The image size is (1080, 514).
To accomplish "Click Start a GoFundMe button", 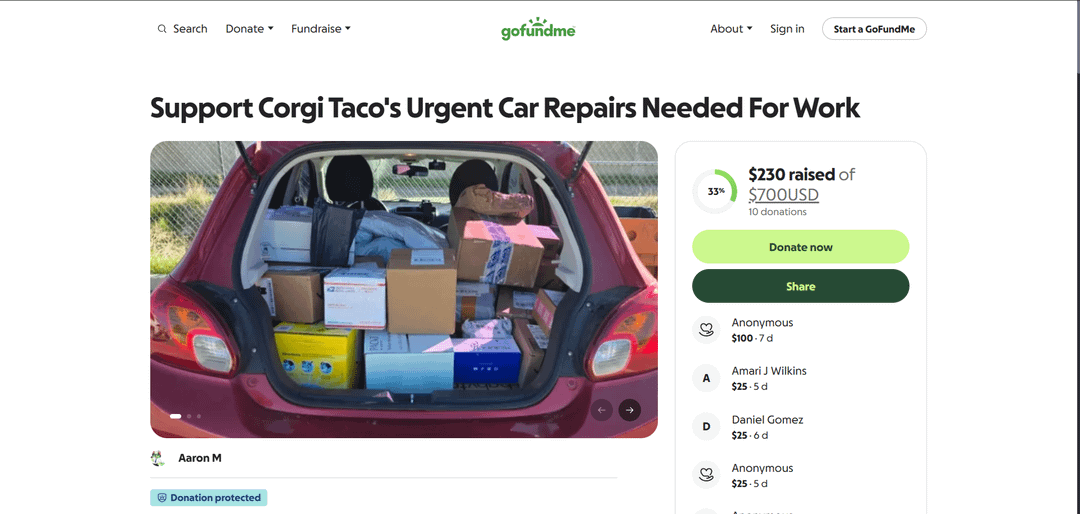I will [x=874, y=29].
